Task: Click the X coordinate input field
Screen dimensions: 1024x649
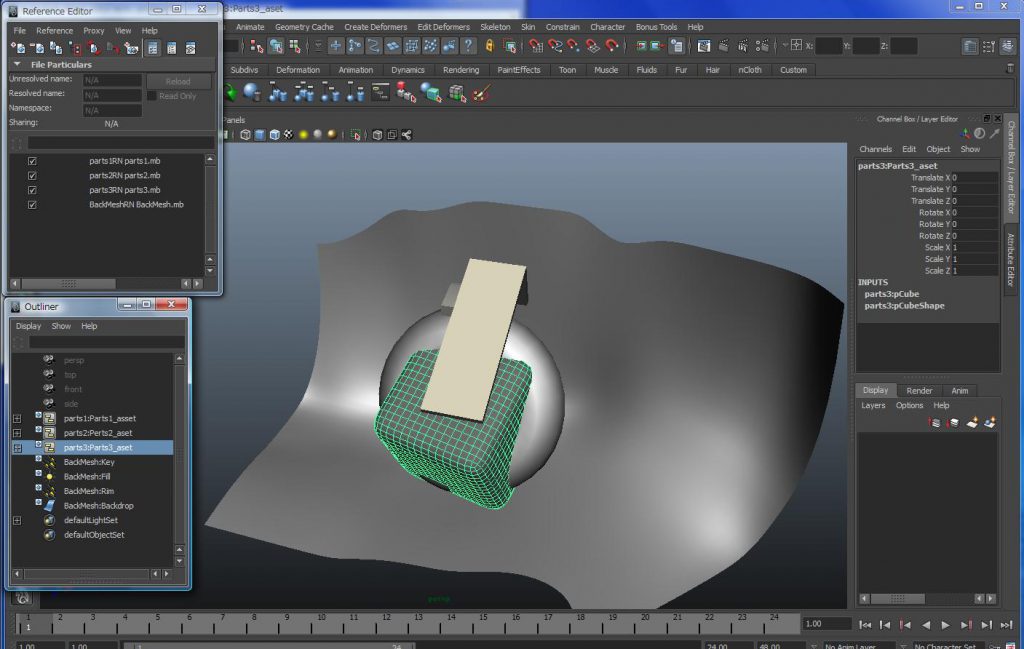Action: click(829, 46)
